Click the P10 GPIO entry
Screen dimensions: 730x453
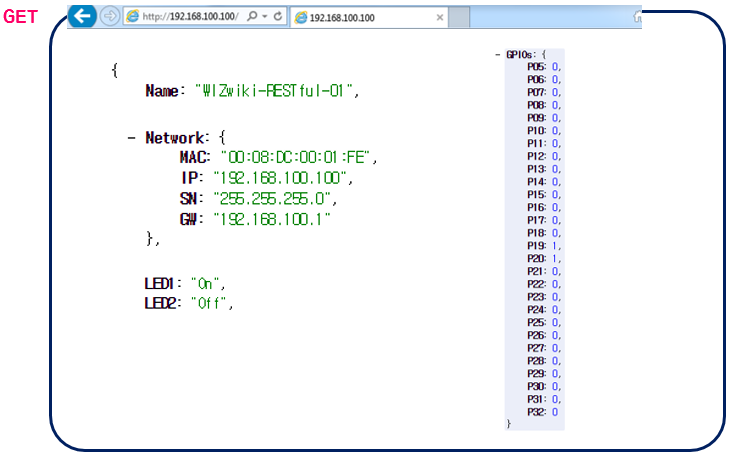[x=544, y=131]
